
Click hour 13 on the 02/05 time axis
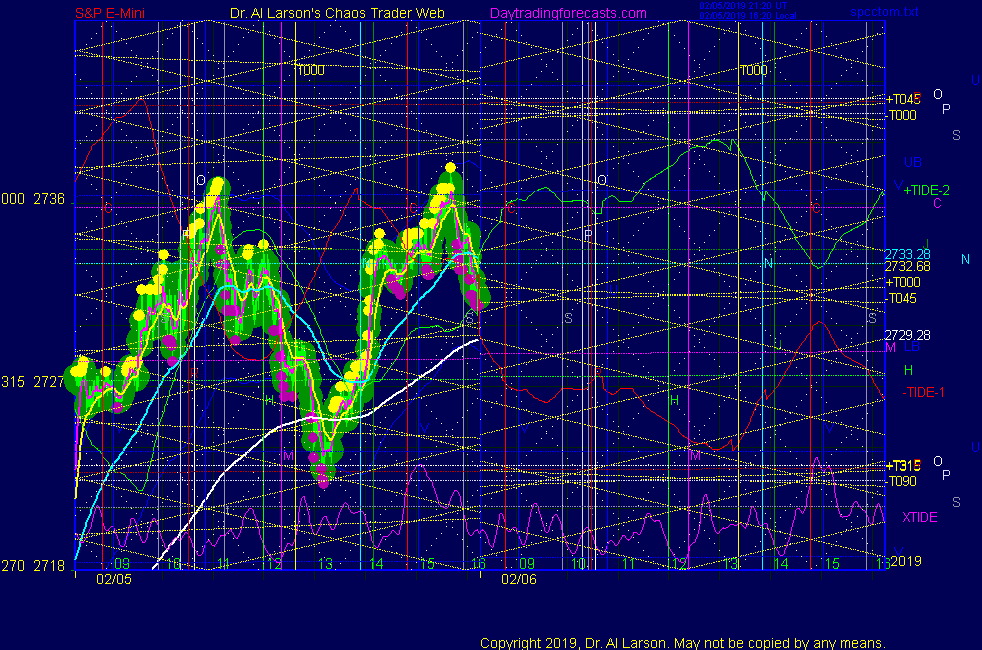[325, 564]
